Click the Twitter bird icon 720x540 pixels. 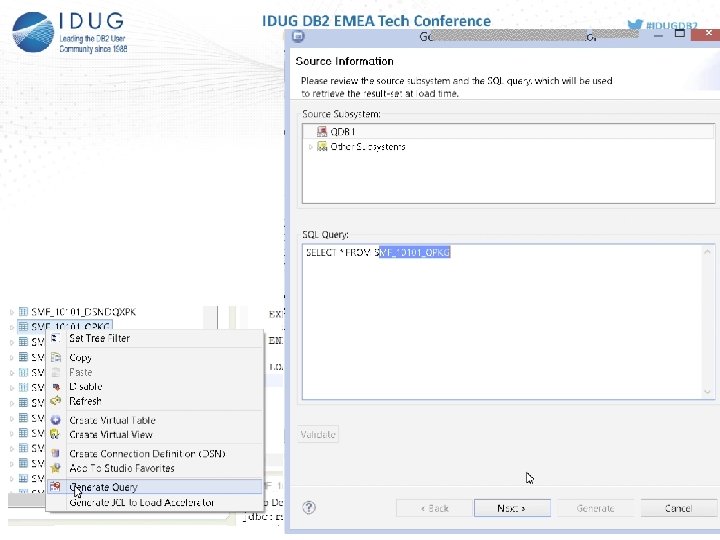[x=635, y=24]
